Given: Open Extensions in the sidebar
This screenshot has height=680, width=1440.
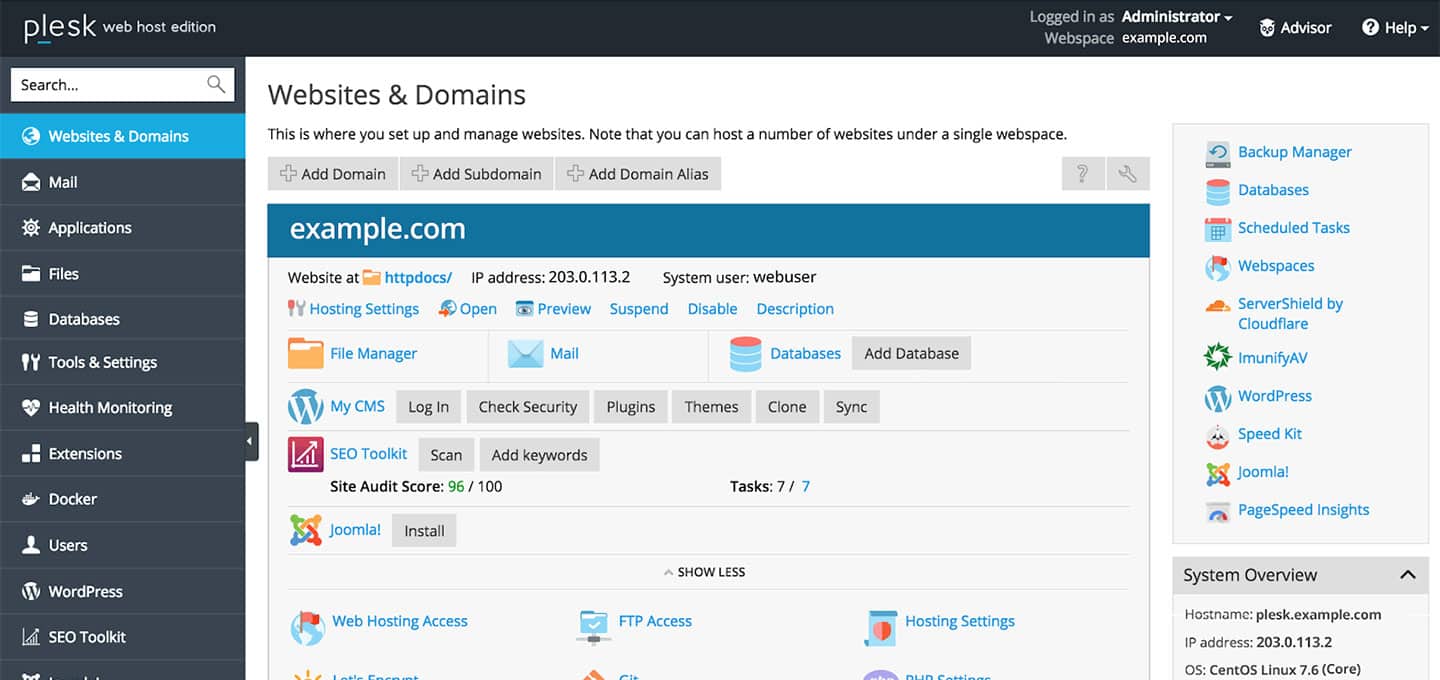Looking at the screenshot, I should 122,454.
